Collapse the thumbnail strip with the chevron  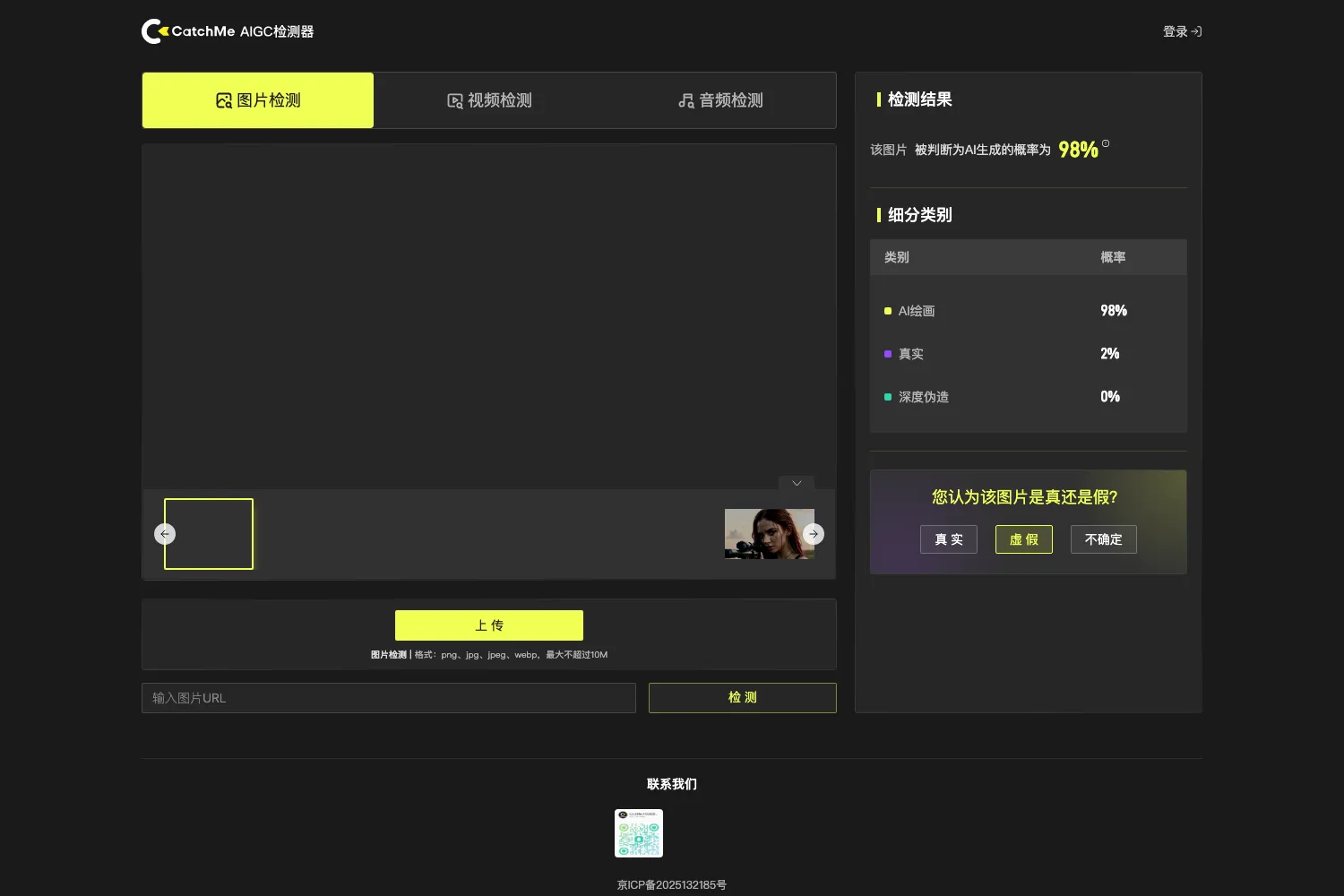point(797,483)
